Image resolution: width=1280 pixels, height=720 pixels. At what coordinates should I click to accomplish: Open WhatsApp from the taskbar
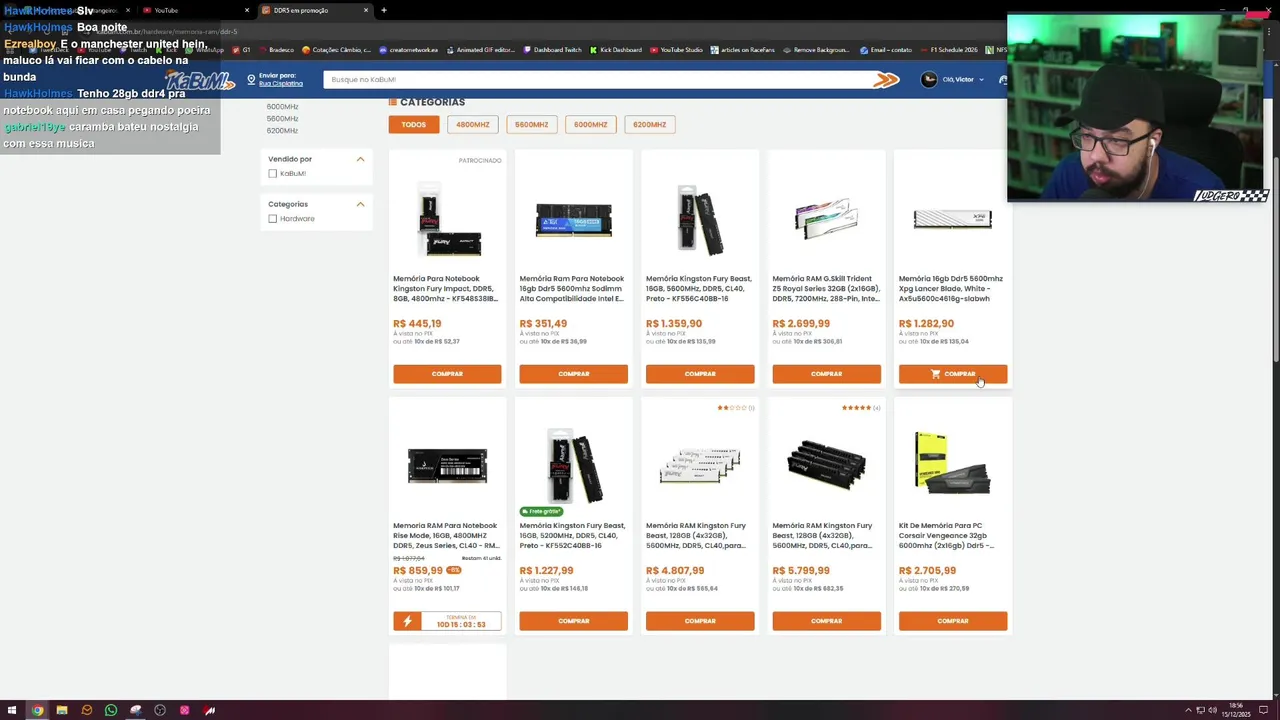point(110,710)
